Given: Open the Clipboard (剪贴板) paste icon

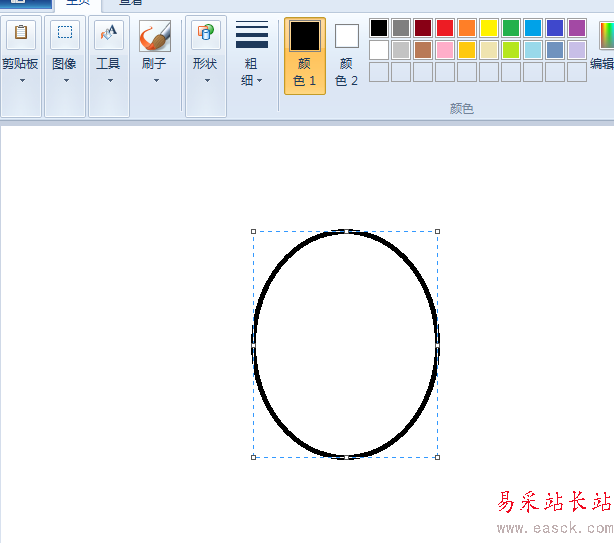Looking at the screenshot, I should click(21, 33).
